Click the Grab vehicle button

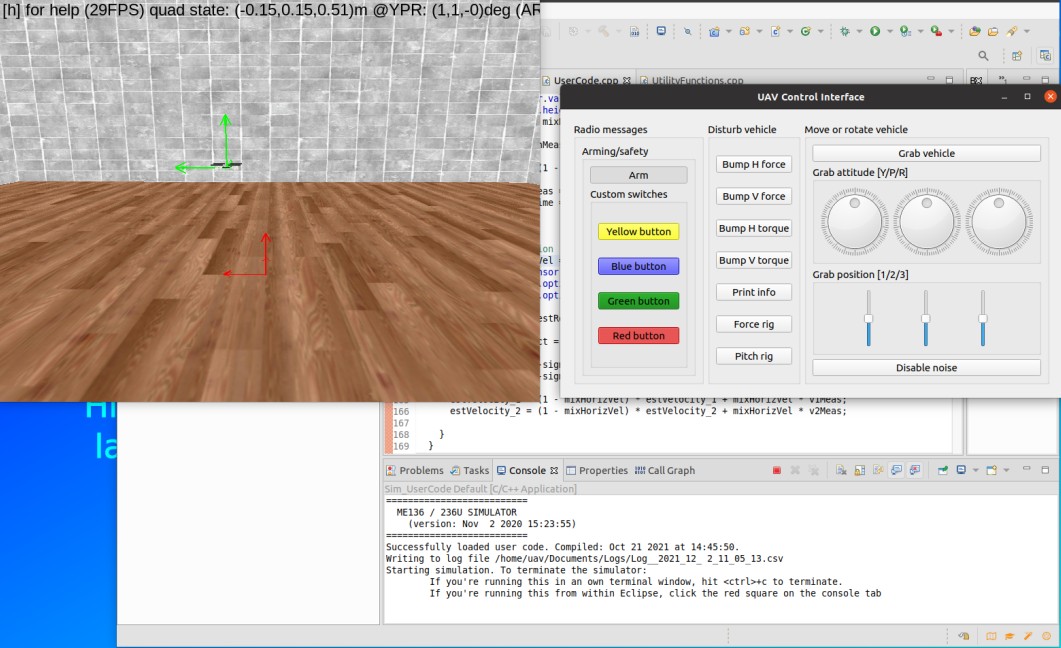pos(925,152)
